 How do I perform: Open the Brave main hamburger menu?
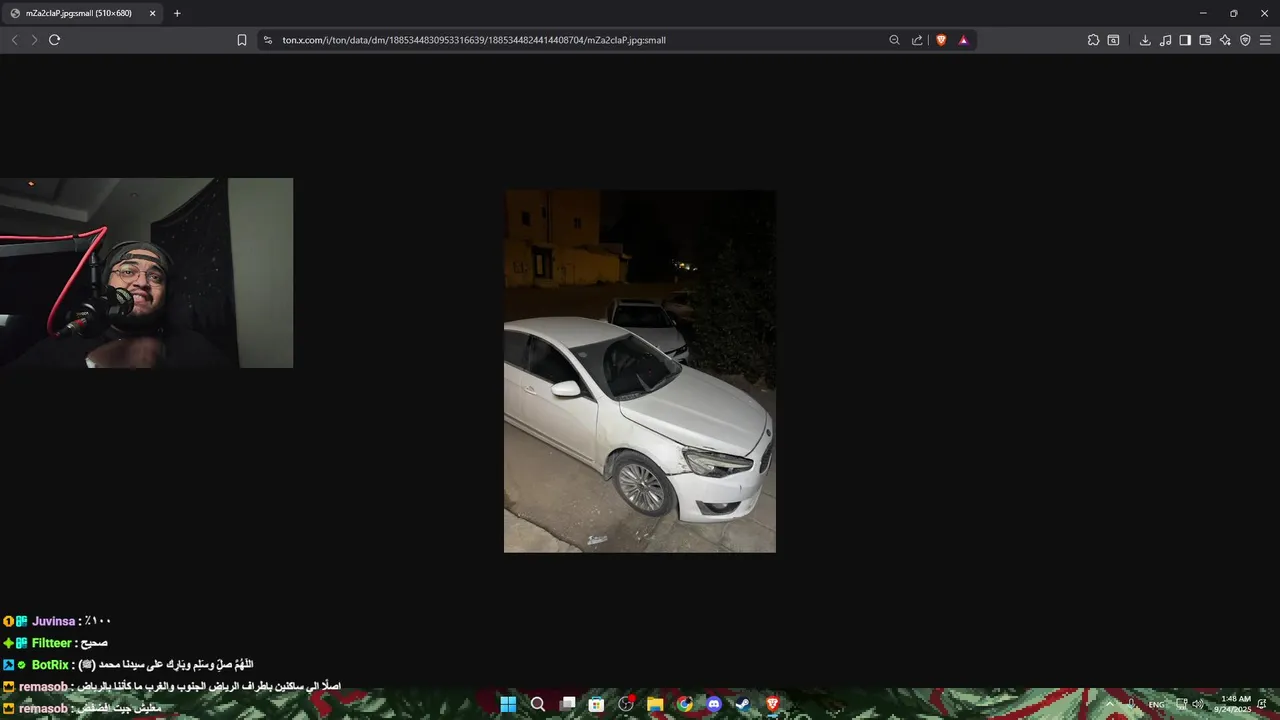point(1265,40)
